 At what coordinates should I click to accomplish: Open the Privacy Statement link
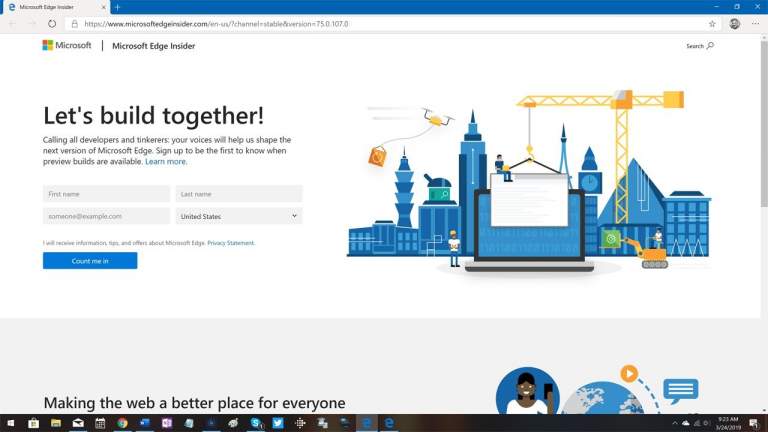pos(231,243)
